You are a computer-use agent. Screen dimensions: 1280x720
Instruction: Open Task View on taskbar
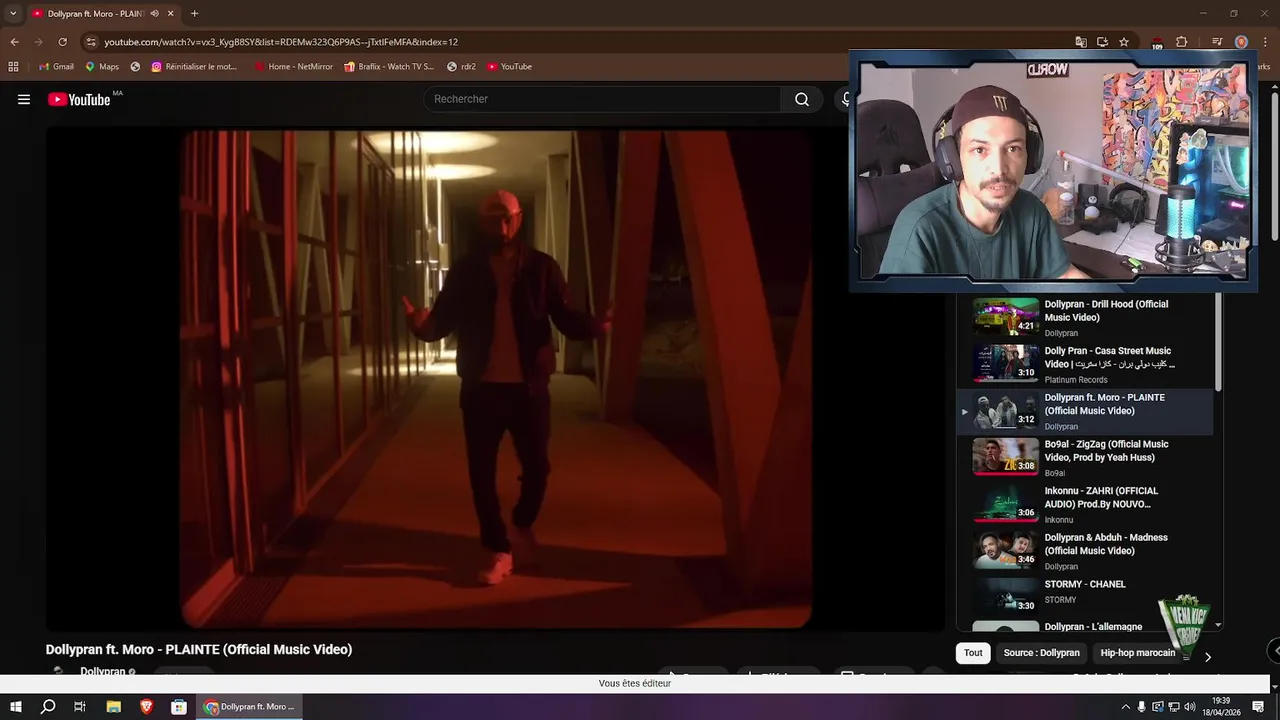(80, 707)
